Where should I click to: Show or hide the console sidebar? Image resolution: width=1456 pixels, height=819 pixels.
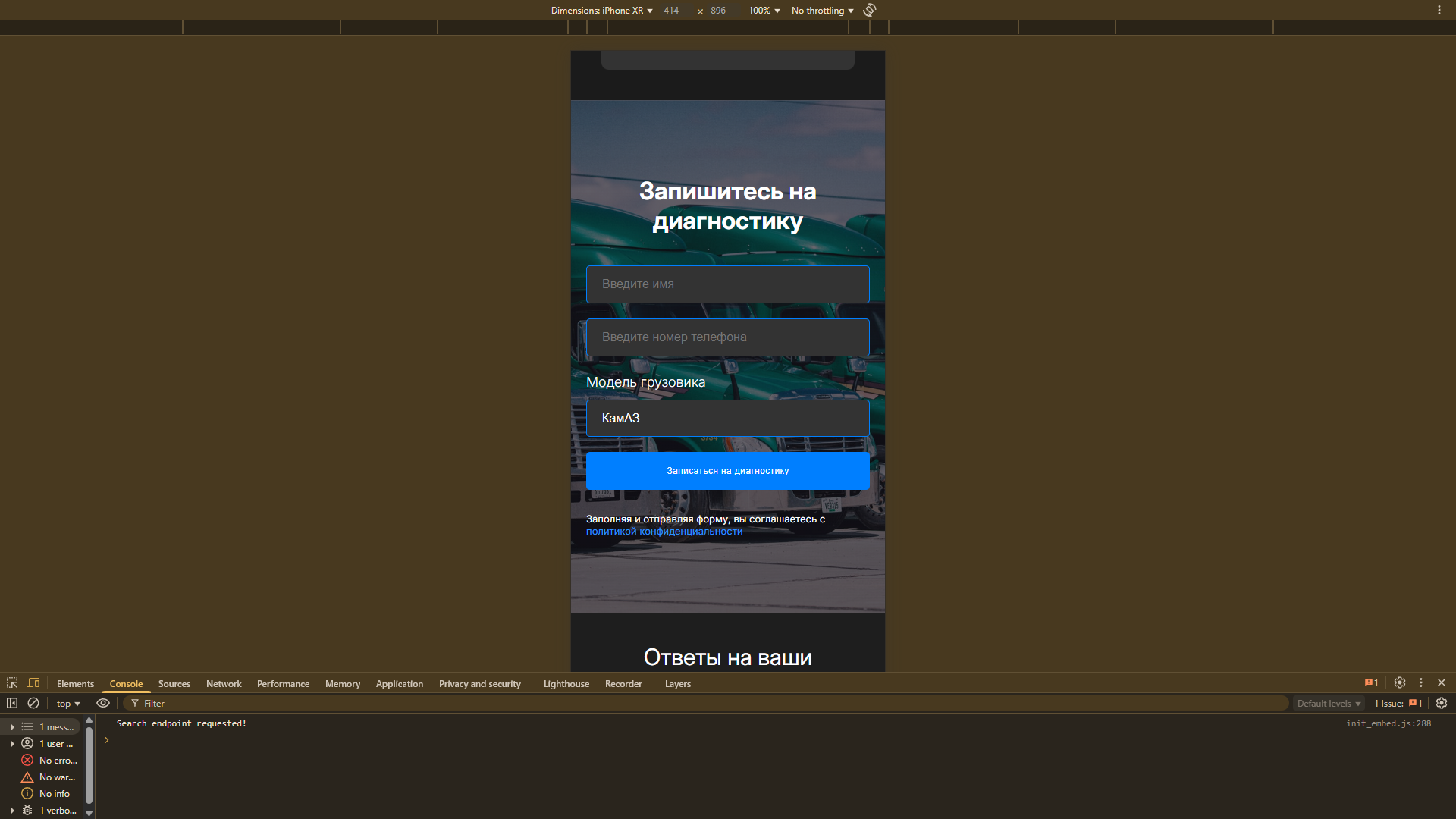coord(12,703)
